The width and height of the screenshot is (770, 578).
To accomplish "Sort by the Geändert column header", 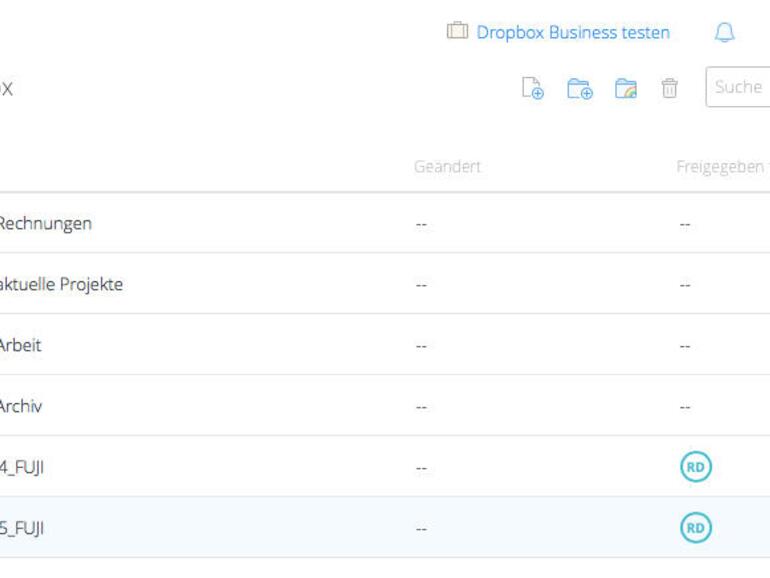I will [447, 167].
